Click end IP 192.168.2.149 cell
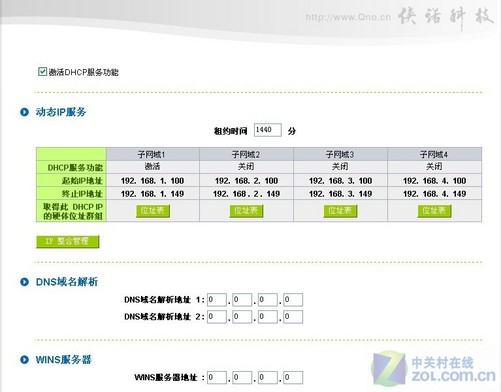 click(246, 194)
